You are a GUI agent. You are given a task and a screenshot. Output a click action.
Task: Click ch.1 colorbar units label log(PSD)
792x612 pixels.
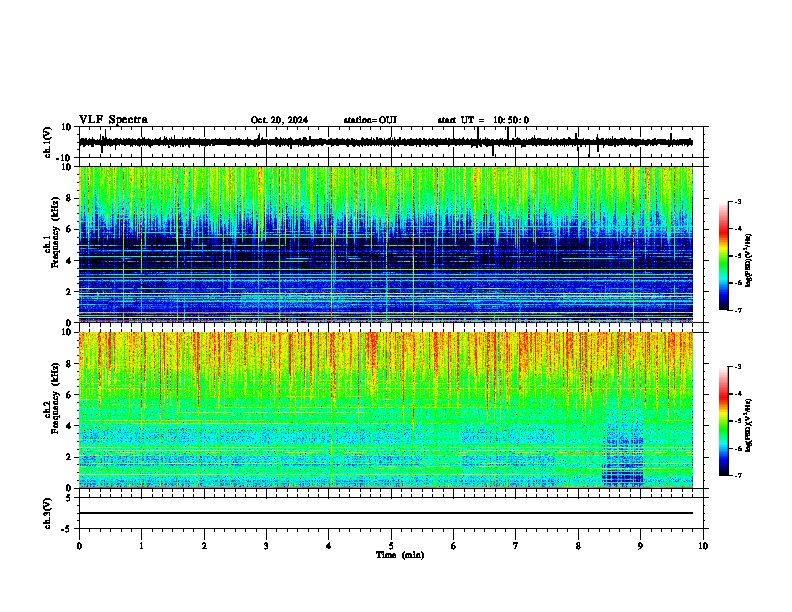[749, 260]
